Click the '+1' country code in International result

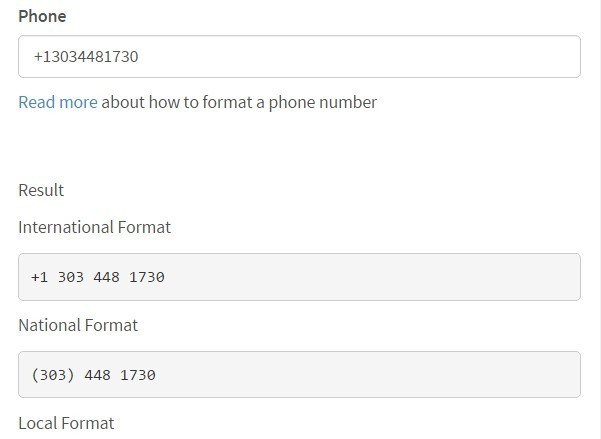pyautogui.click(x=39, y=277)
